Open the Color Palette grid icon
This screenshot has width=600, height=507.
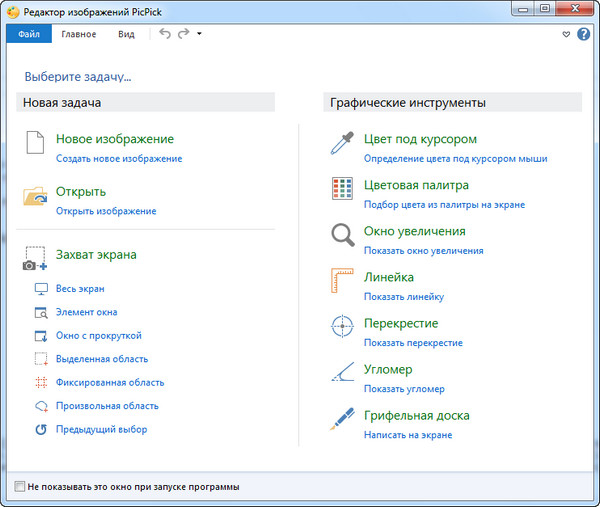343,190
